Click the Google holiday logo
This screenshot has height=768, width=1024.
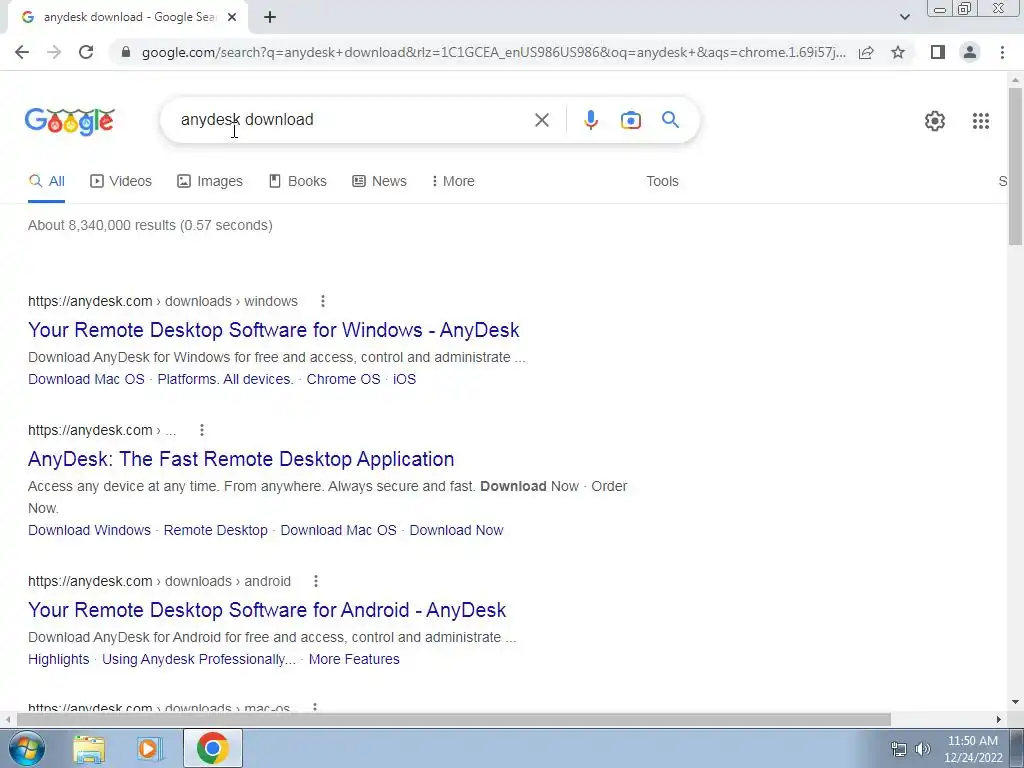(70, 121)
